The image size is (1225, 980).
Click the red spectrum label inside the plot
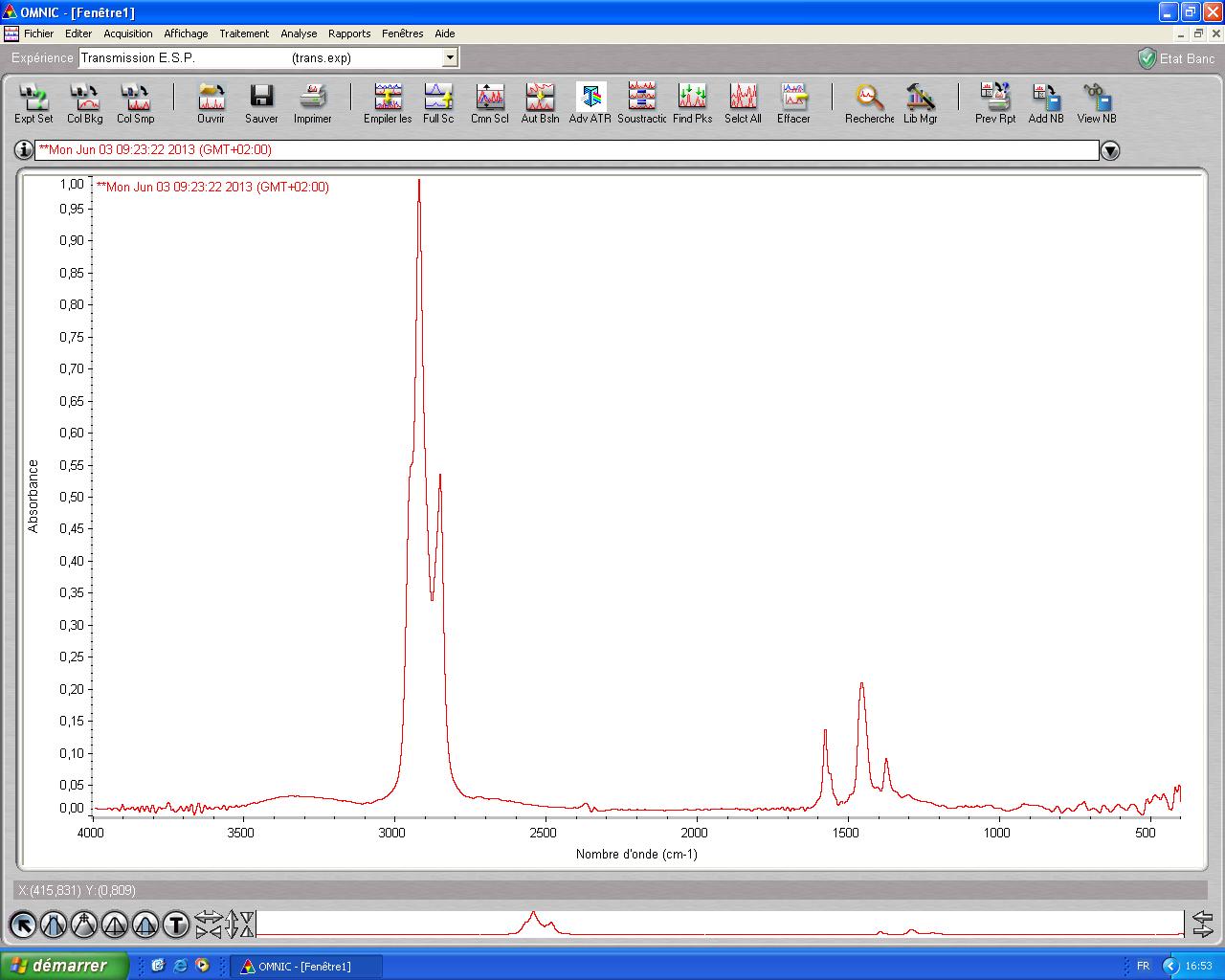tap(213, 187)
